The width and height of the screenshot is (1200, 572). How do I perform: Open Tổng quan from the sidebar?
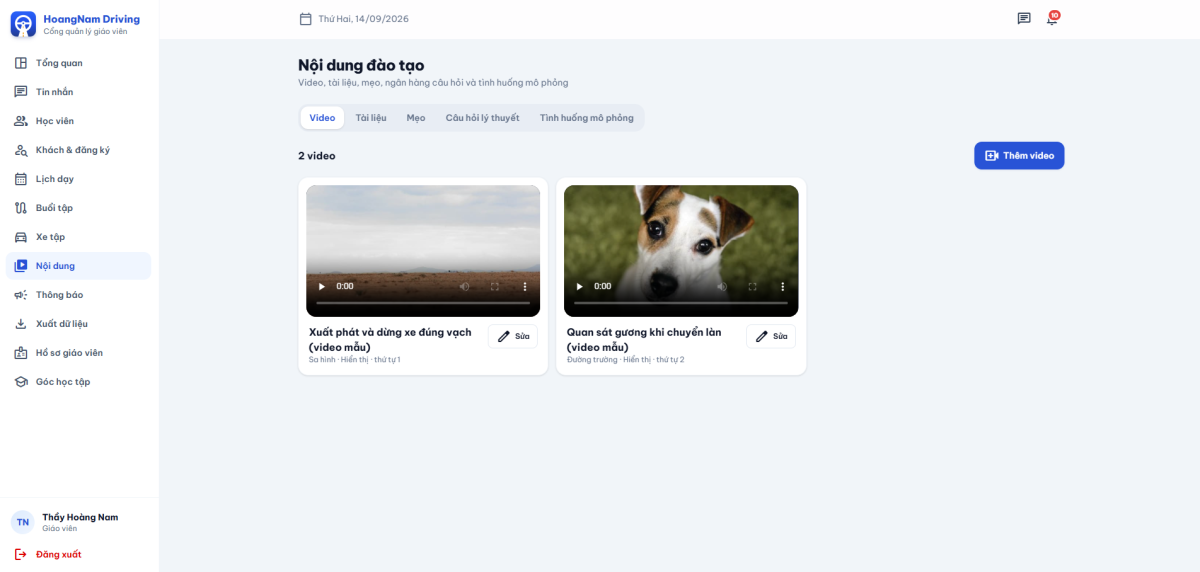[79, 63]
